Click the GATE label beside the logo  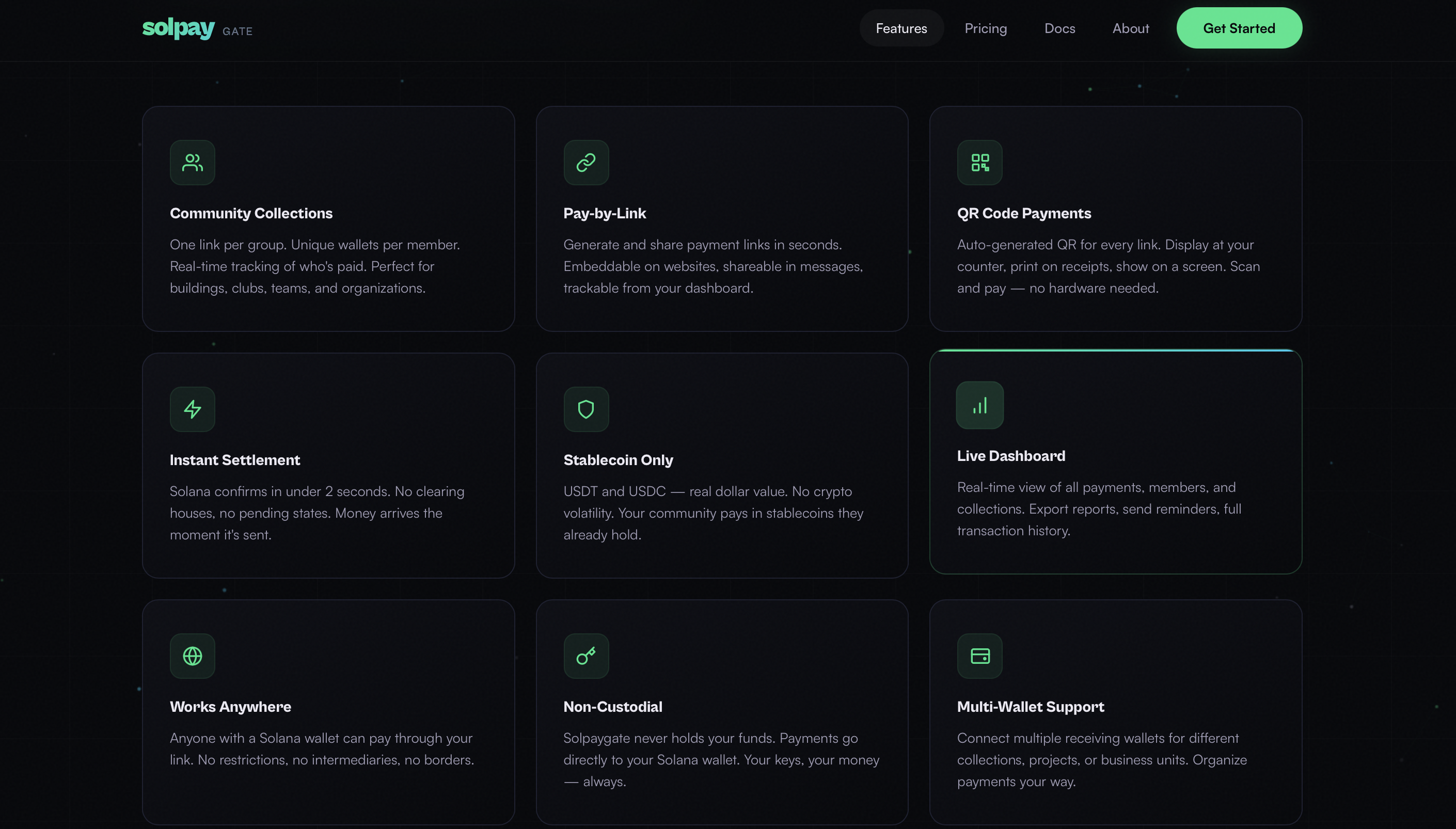point(238,31)
